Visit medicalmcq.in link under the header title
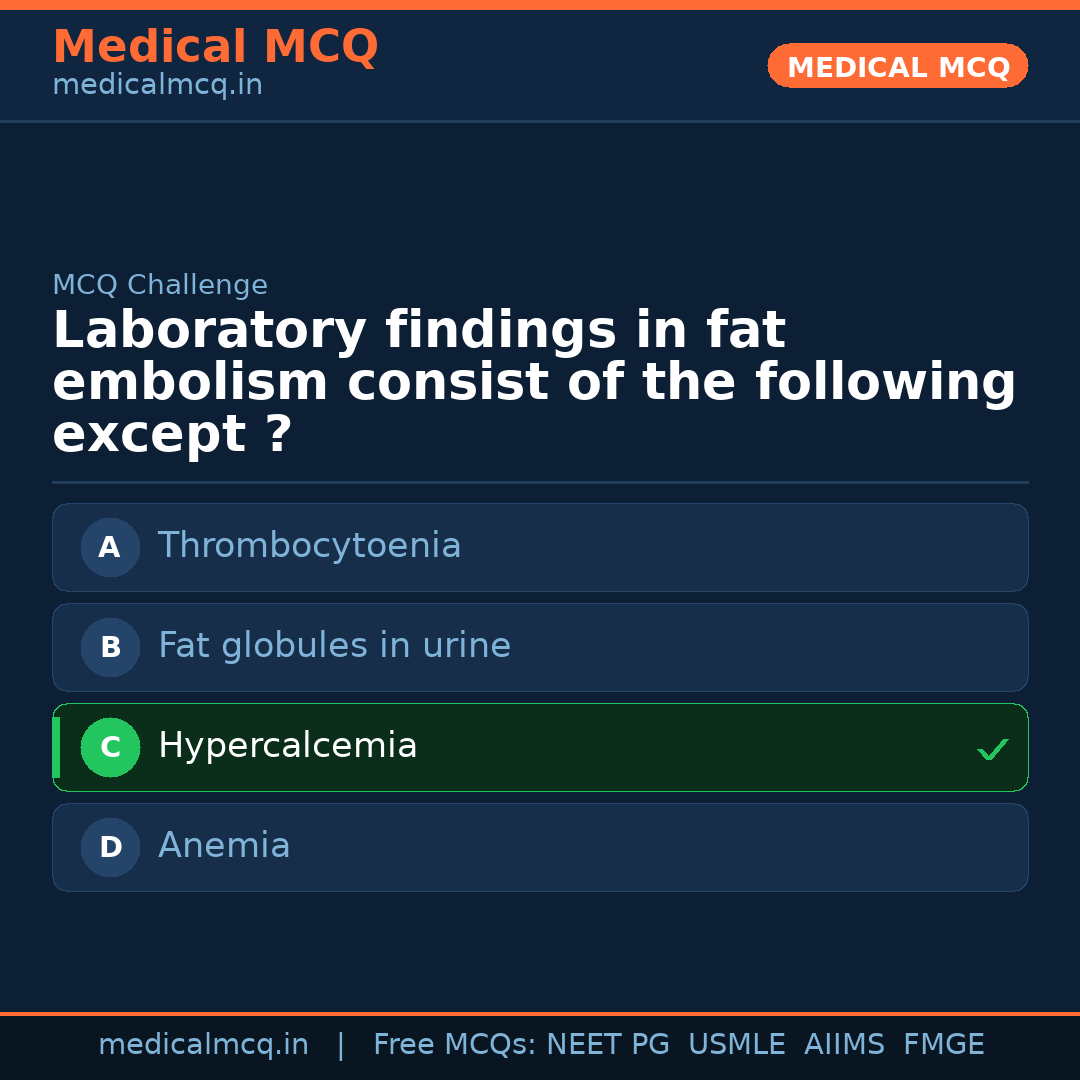1080x1080 pixels. (157, 85)
